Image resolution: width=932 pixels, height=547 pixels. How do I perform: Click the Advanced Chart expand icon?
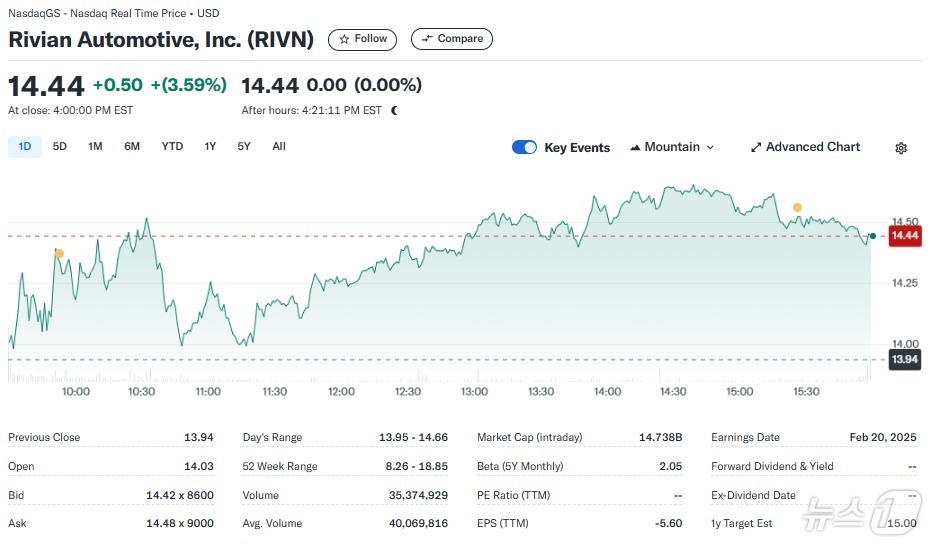click(x=756, y=147)
